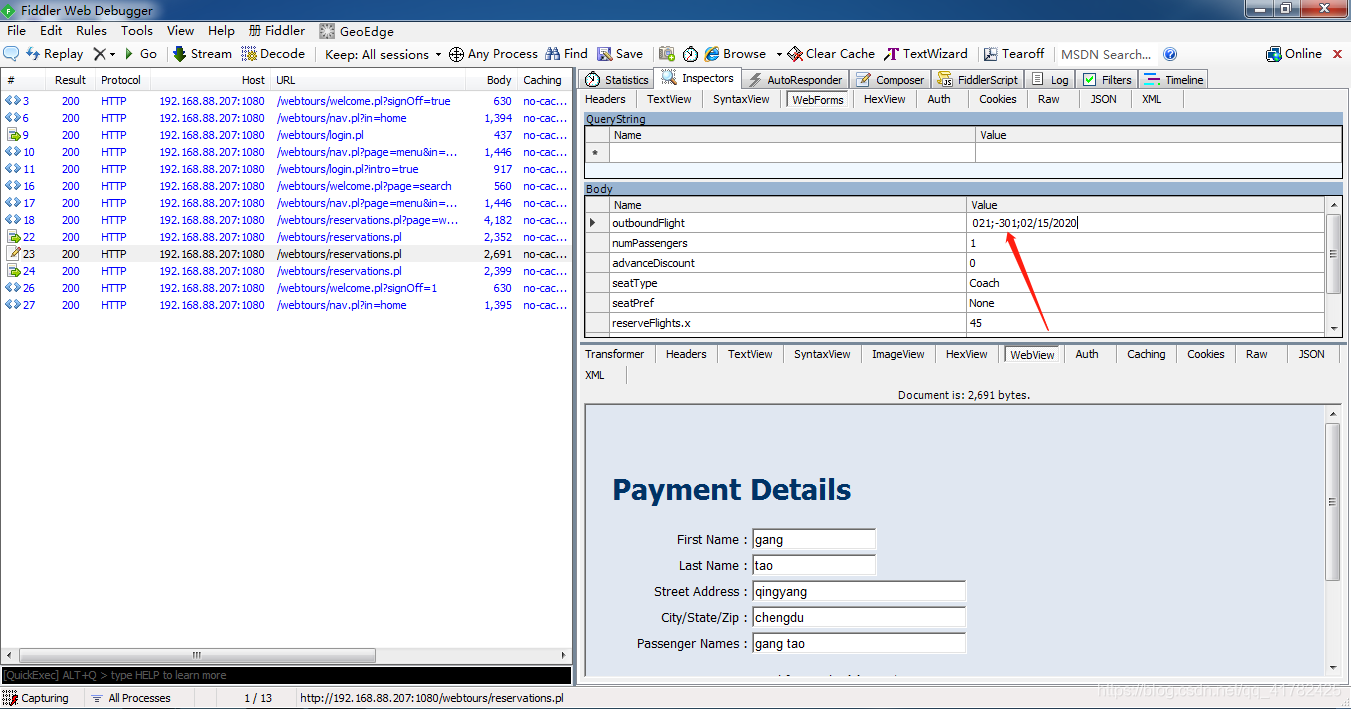Click the numPassengers value cell

[1146, 243]
